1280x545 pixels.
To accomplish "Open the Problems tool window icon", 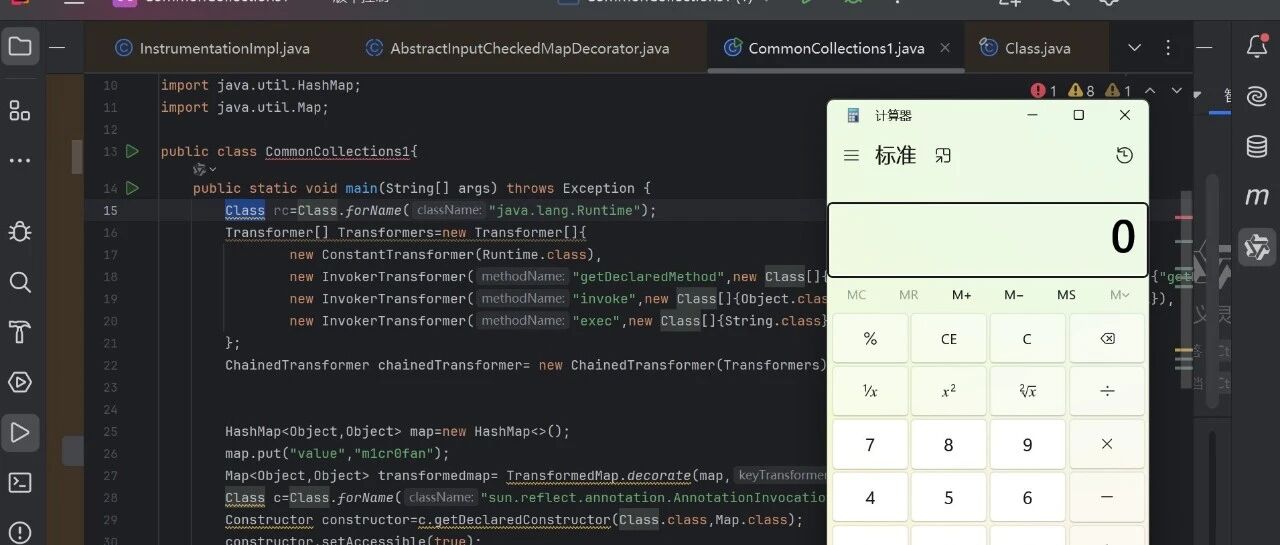I will coord(20,533).
